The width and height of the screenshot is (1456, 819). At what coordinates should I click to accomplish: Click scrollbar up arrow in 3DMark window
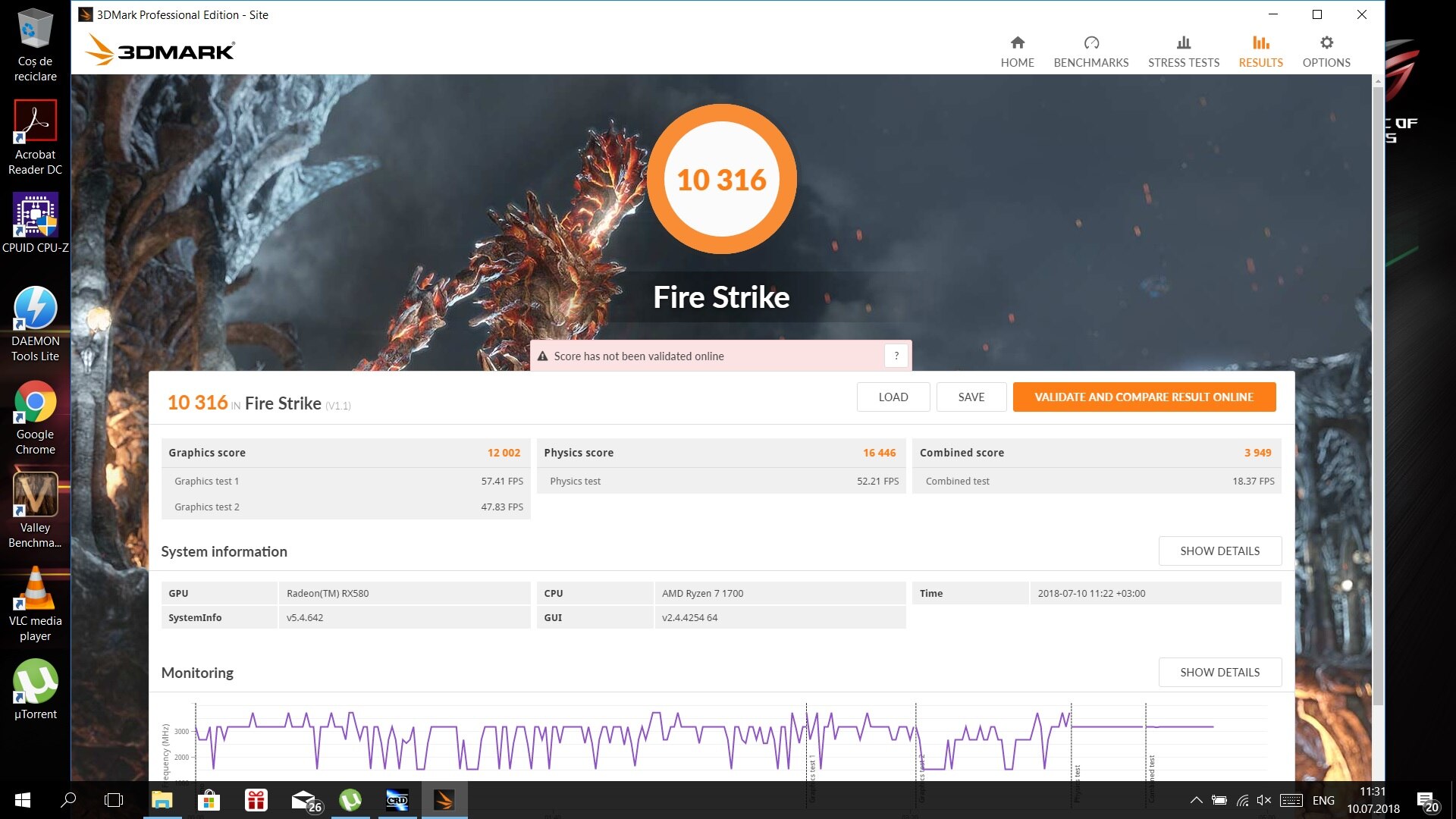[x=1378, y=80]
